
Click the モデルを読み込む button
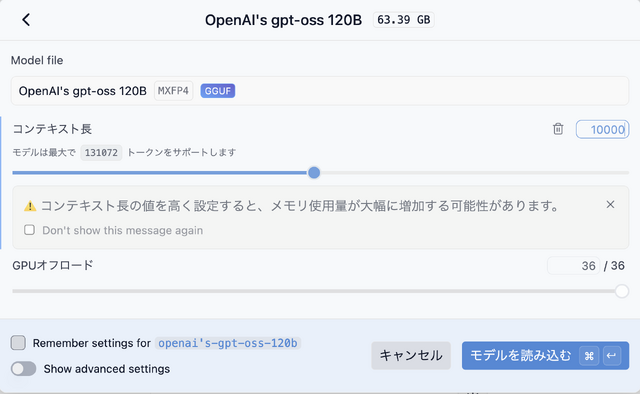point(545,356)
